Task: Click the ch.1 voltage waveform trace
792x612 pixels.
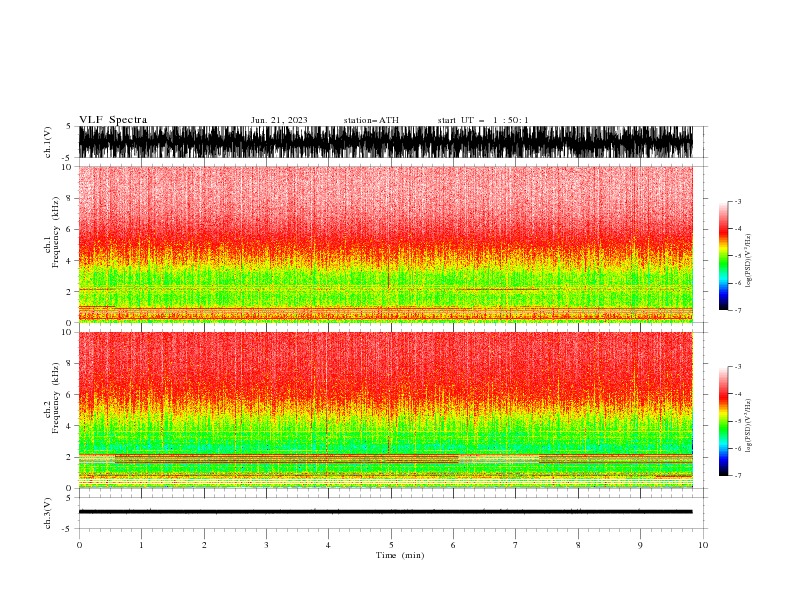Action: pyautogui.click(x=386, y=142)
